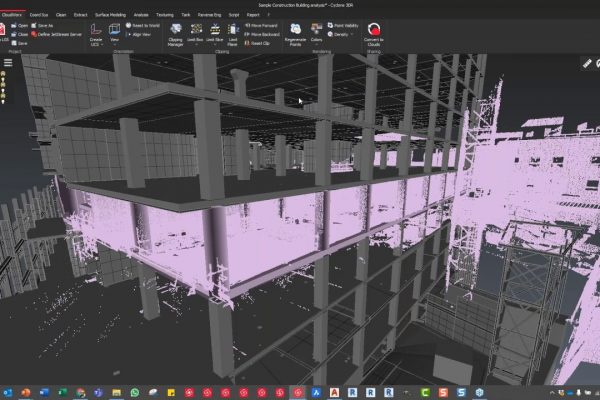
Task: Toggle Point Visibility option
Action: [x=346, y=27]
